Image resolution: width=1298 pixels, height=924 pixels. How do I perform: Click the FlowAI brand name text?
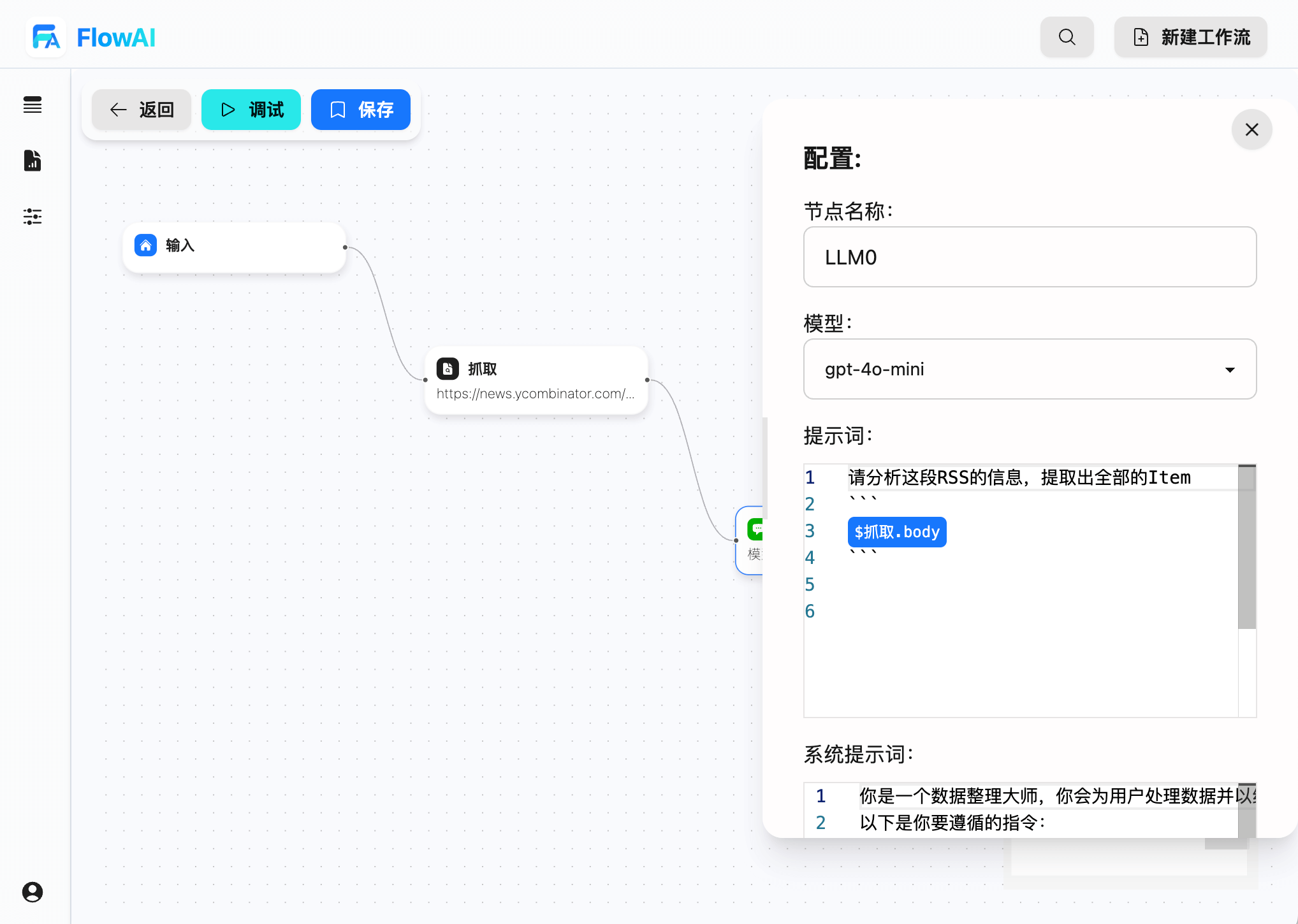point(116,38)
